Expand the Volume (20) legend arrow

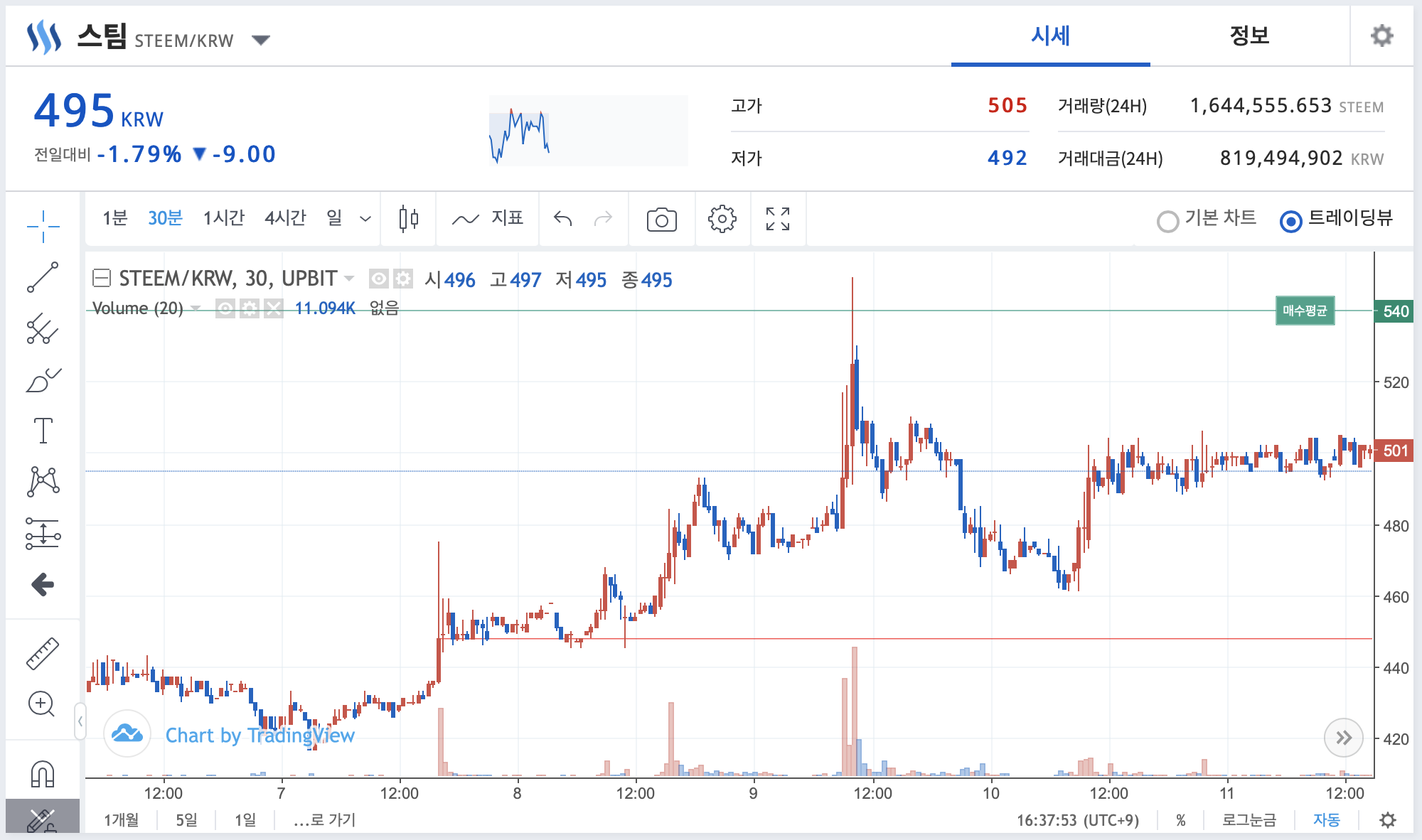(196, 308)
